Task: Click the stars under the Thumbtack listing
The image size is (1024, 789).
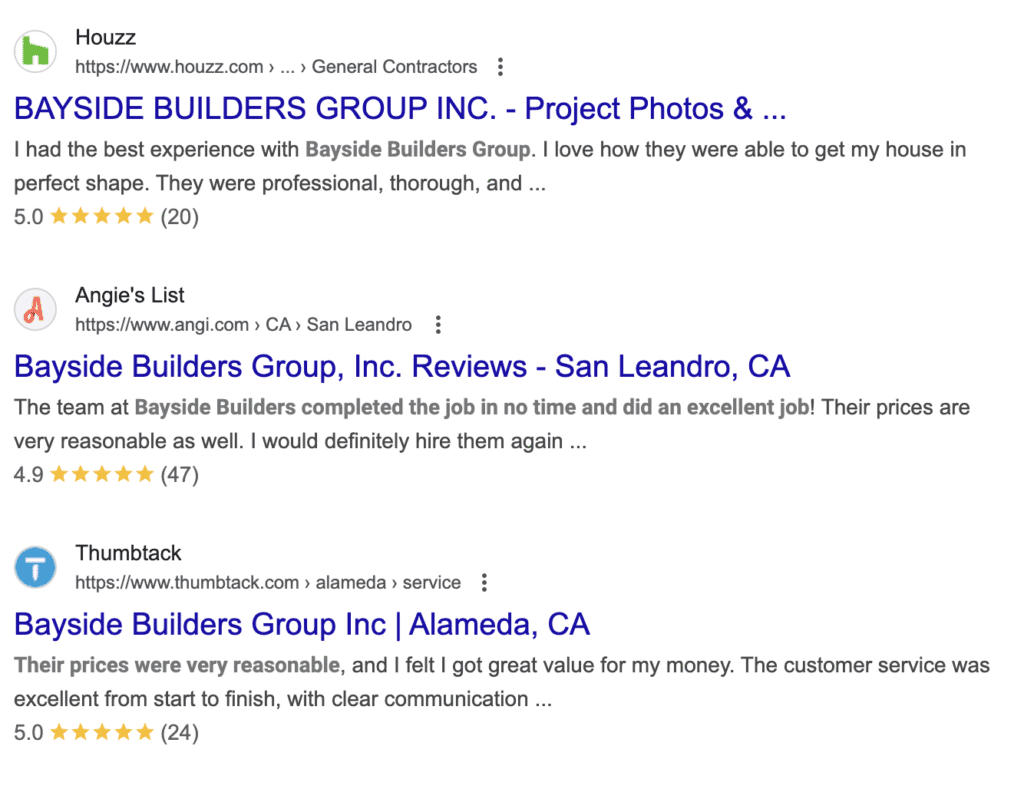Action: pos(100,731)
